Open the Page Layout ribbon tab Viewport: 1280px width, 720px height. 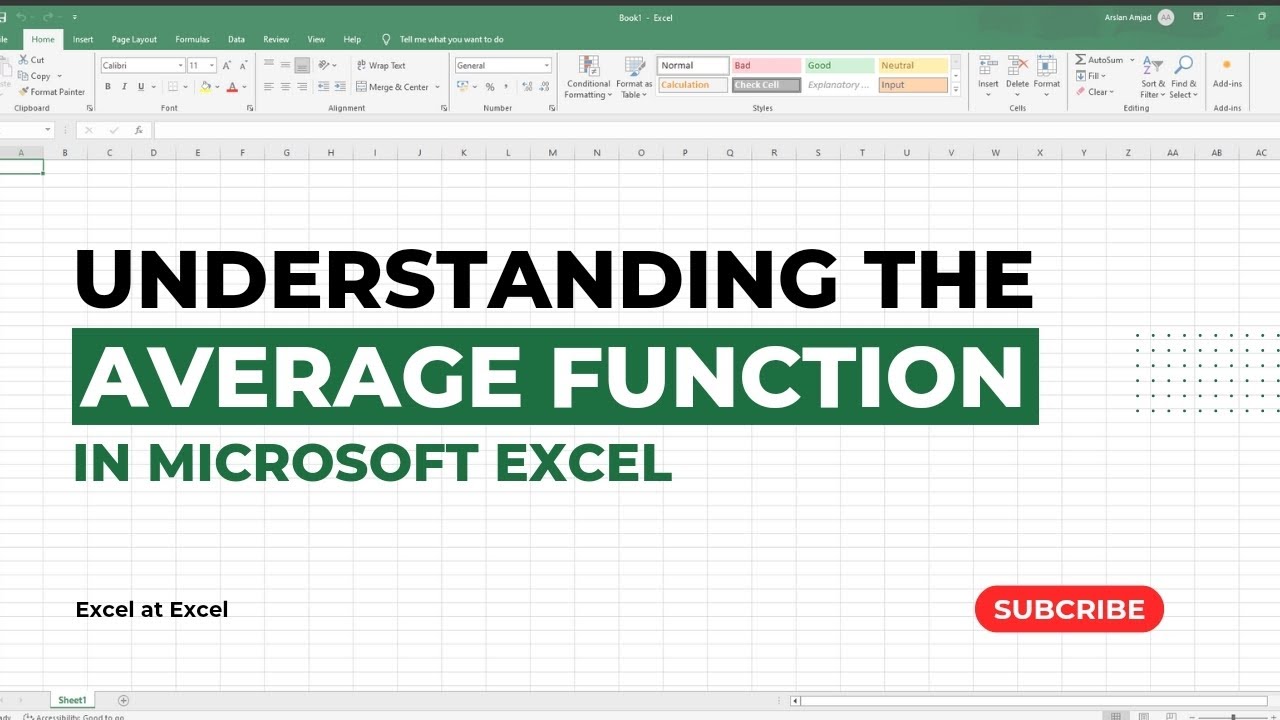coord(134,39)
